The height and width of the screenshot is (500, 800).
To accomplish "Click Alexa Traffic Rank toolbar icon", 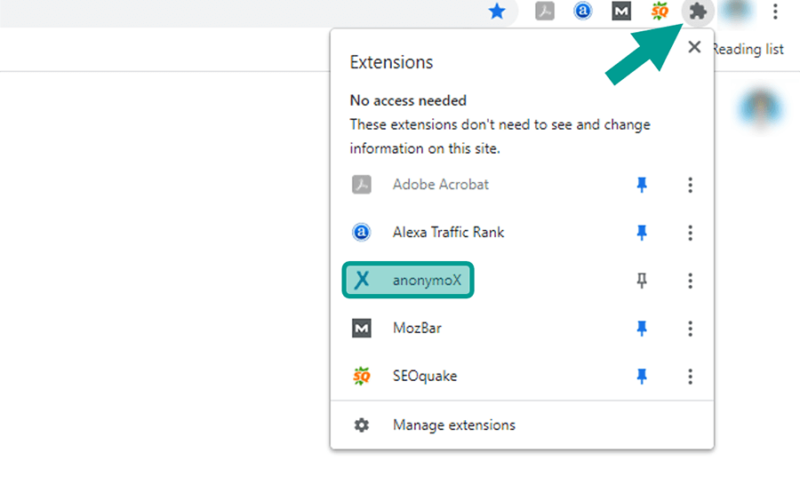I will tap(583, 11).
